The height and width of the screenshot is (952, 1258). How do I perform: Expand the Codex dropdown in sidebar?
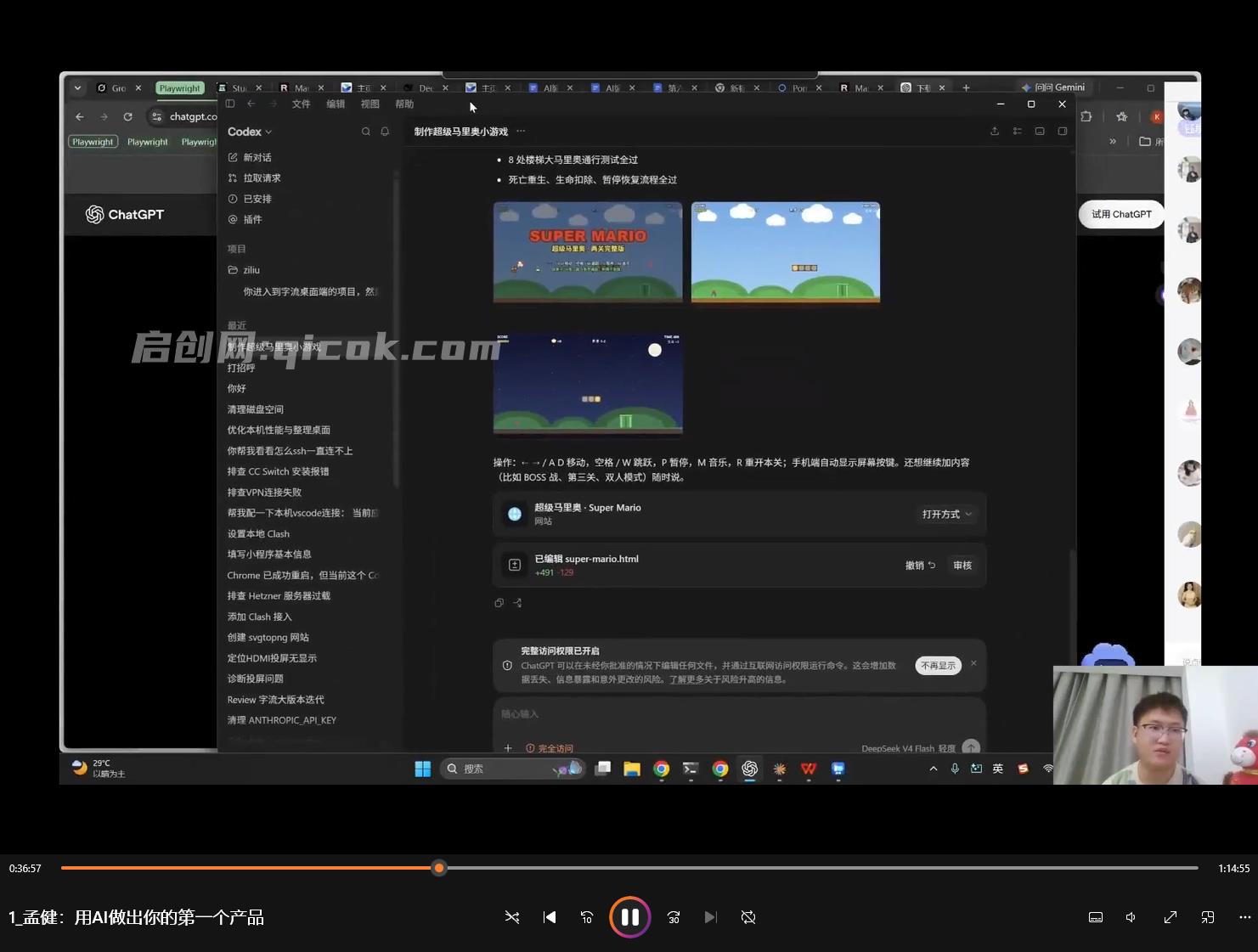(x=250, y=132)
